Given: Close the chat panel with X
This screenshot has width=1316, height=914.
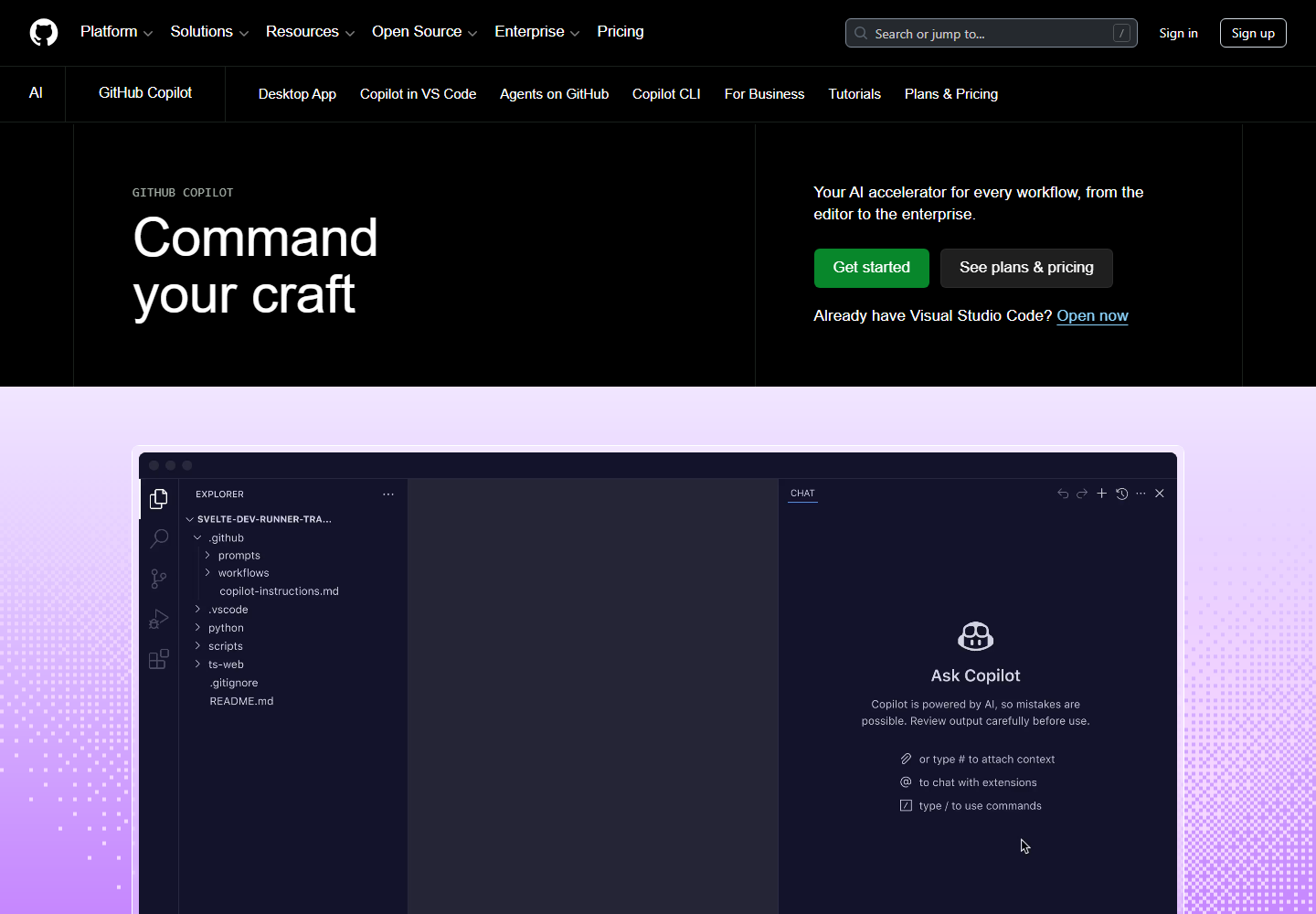Looking at the screenshot, I should click(1160, 494).
